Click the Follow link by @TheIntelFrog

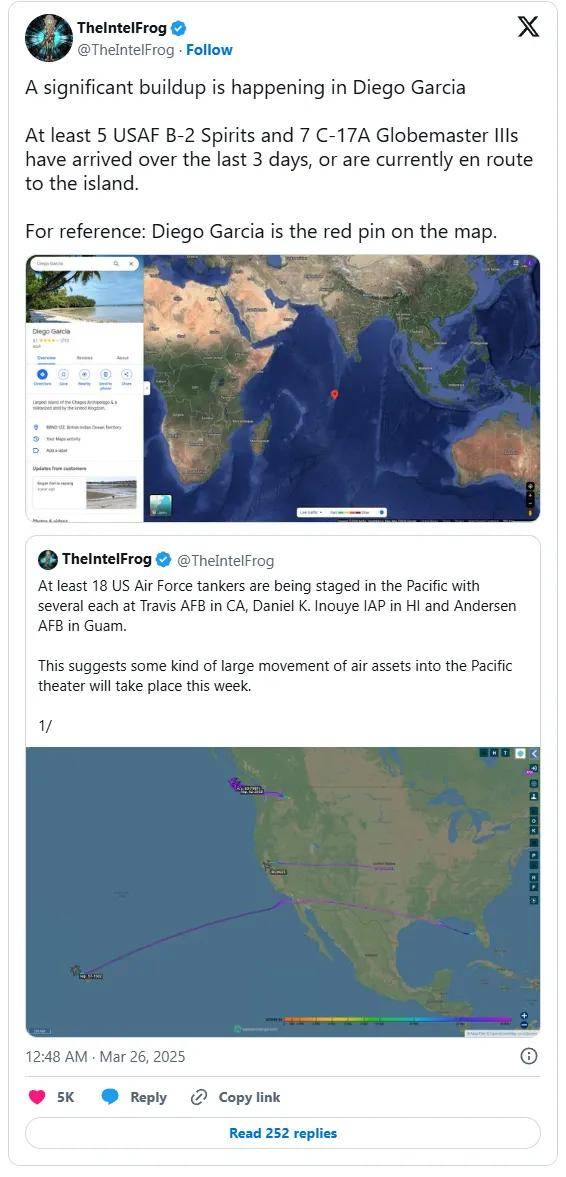click(209, 50)
